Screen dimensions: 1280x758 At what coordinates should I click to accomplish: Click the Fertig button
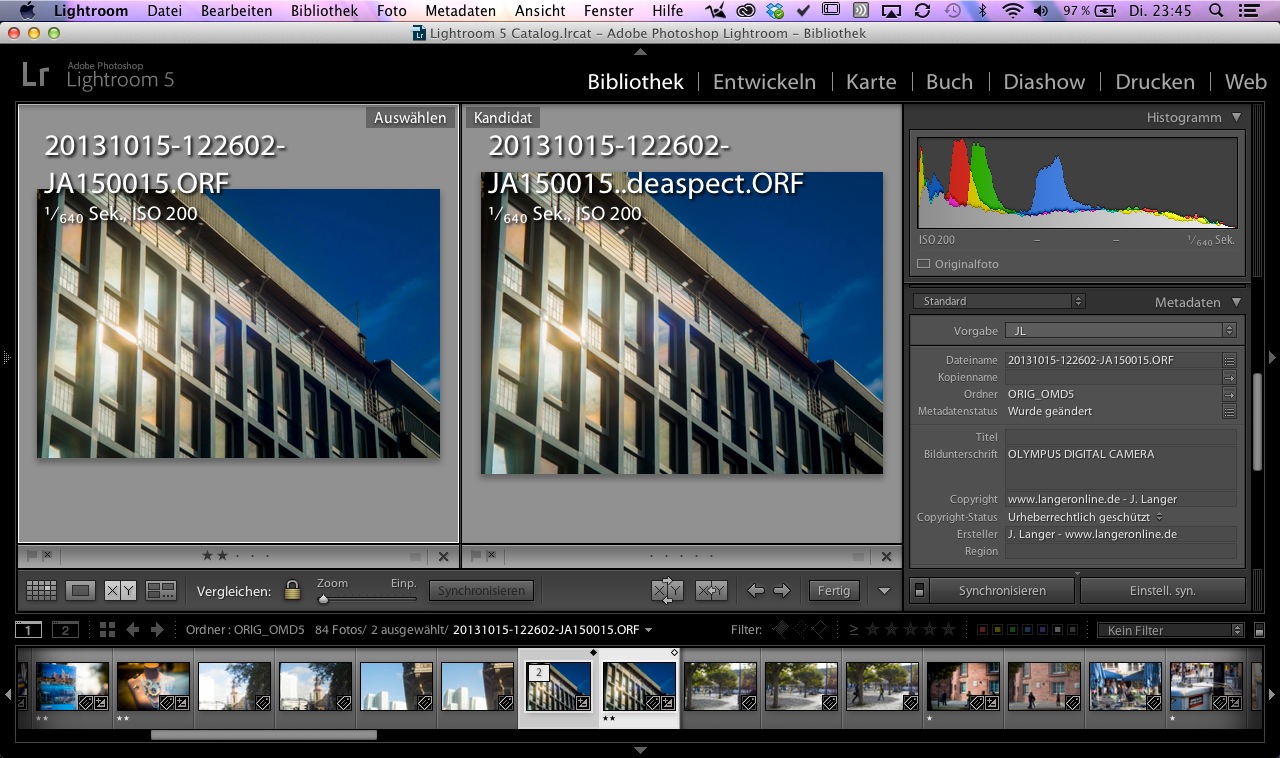pos(833,591)
